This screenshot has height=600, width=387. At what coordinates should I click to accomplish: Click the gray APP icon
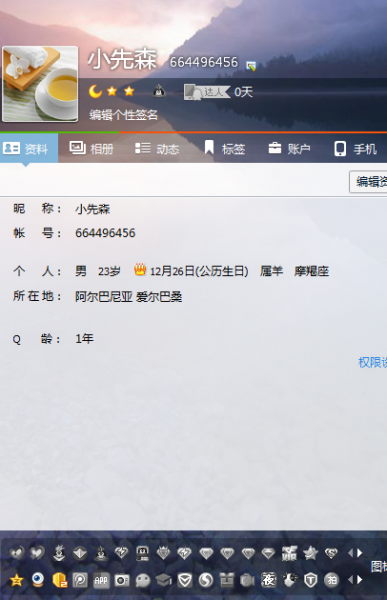(101, 580)
